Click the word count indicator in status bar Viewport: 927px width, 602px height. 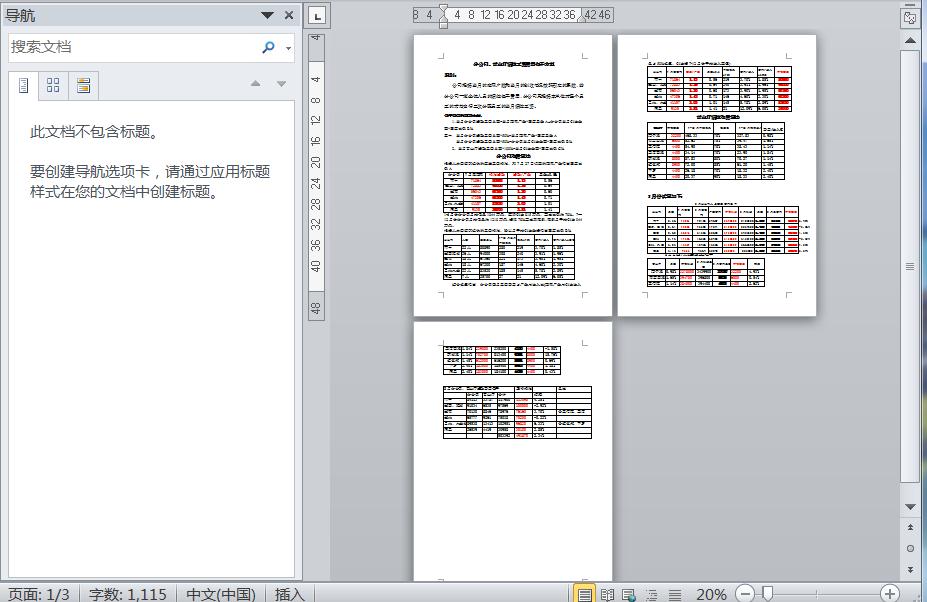point(127,594)
